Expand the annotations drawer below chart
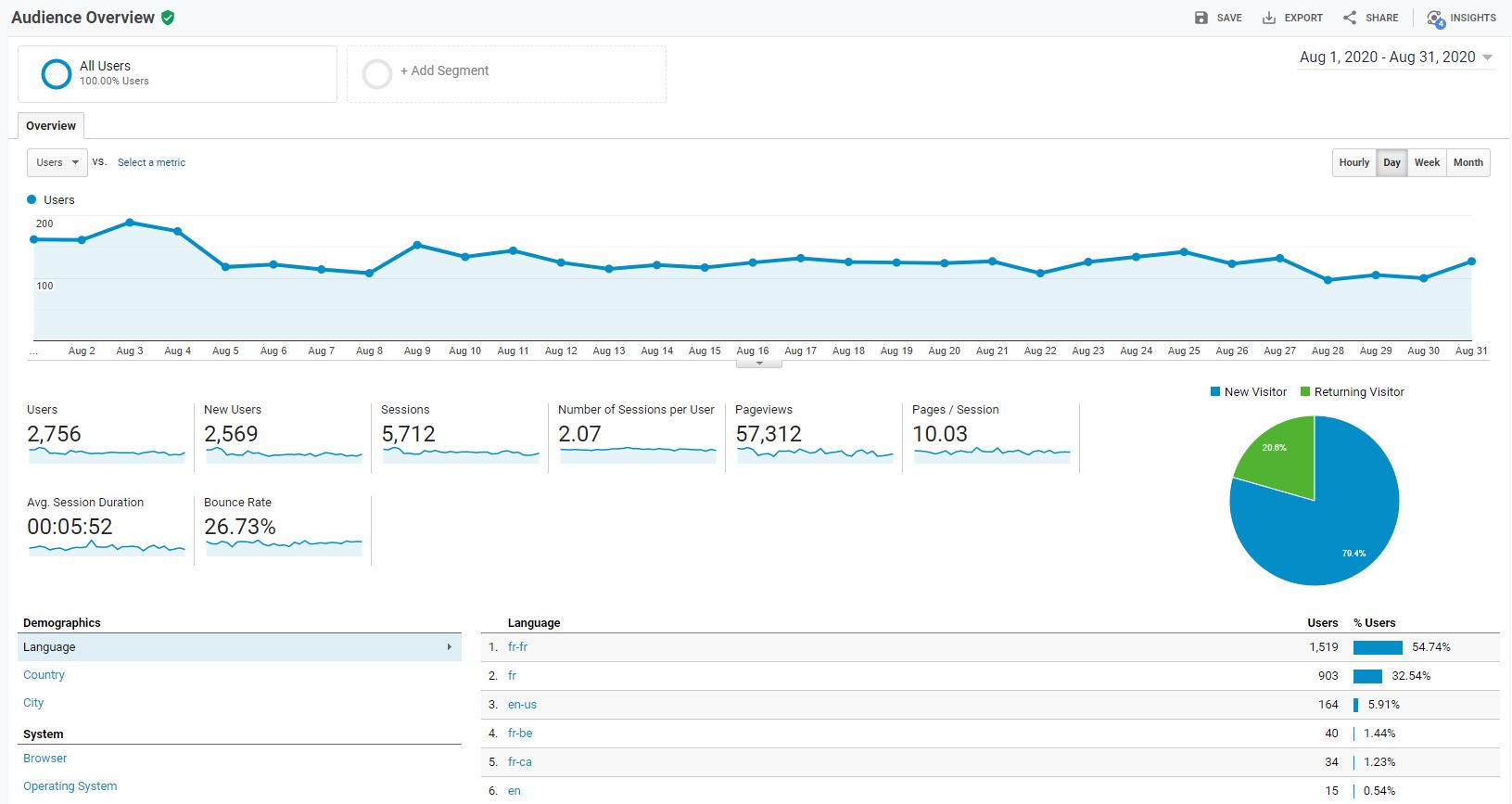1512x804 pixels. [759, 364]
